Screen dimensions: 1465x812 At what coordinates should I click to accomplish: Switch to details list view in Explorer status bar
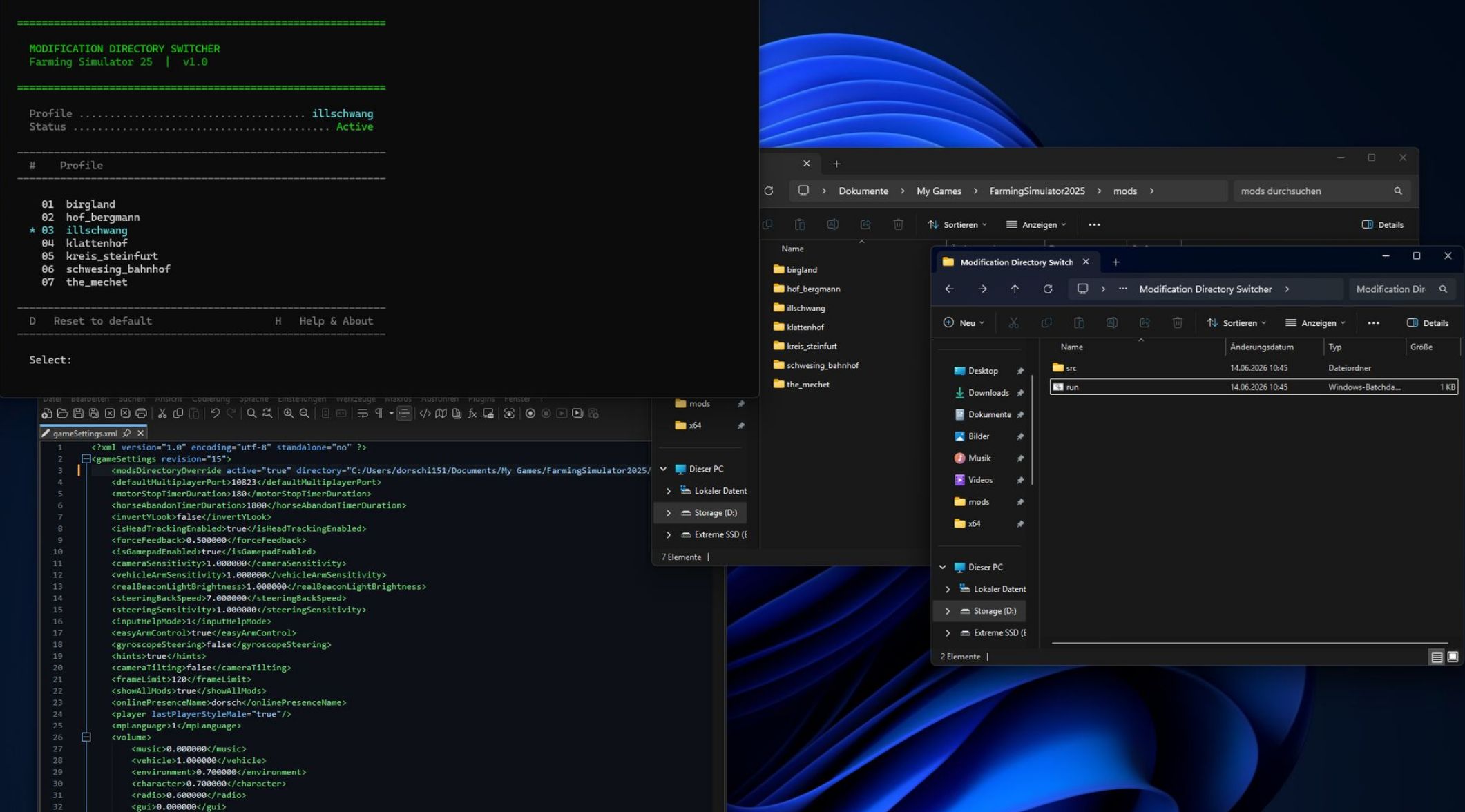click(1437, 657)
